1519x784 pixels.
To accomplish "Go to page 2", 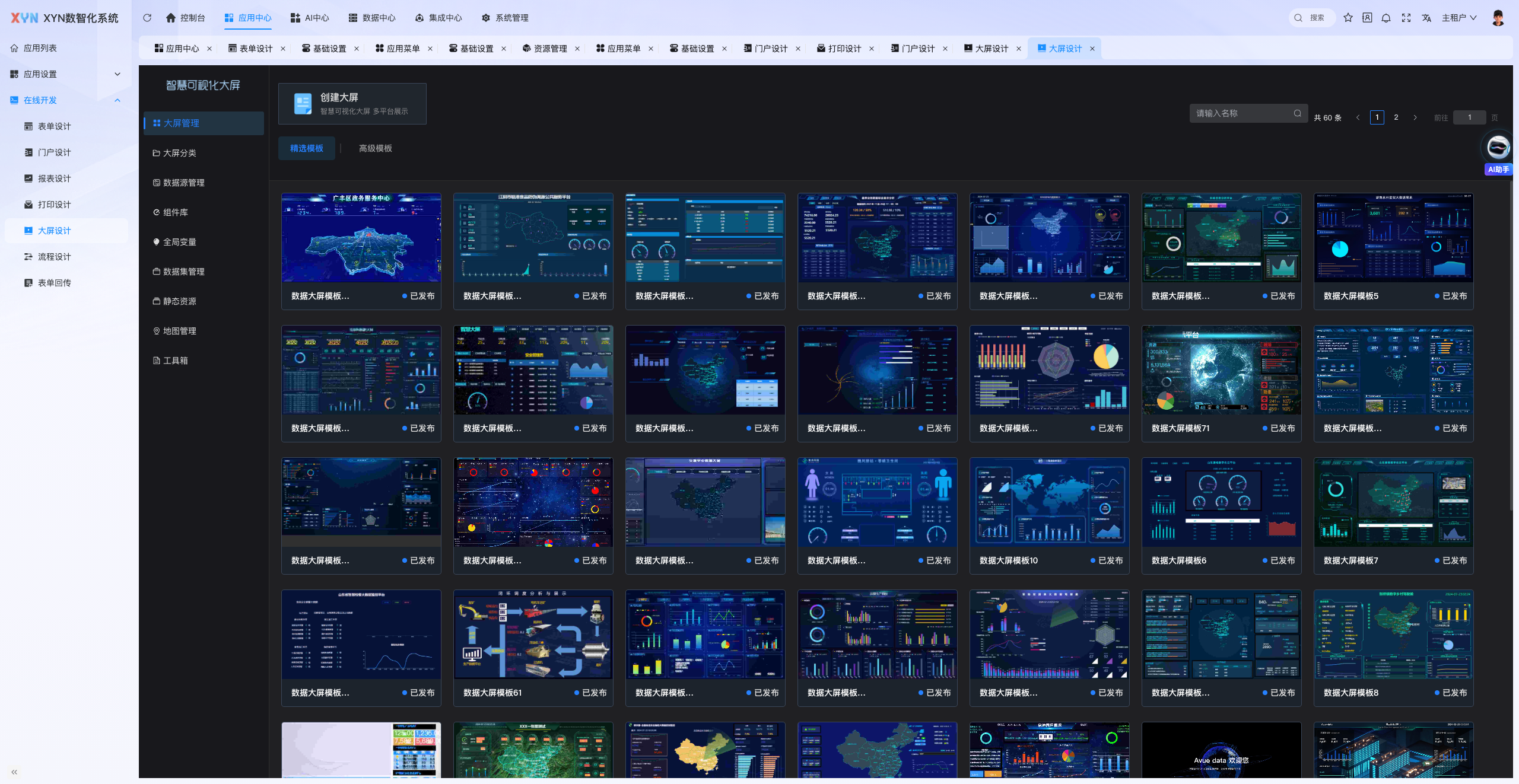I will point(1396,117).
